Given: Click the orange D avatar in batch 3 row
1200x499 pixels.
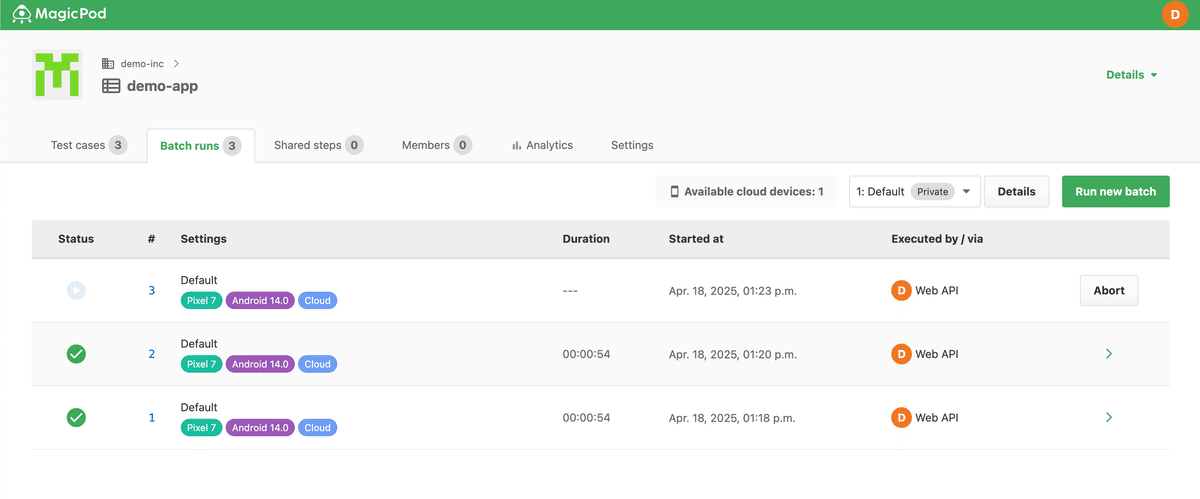Looking at the screenshot, I should pos(901,290).
